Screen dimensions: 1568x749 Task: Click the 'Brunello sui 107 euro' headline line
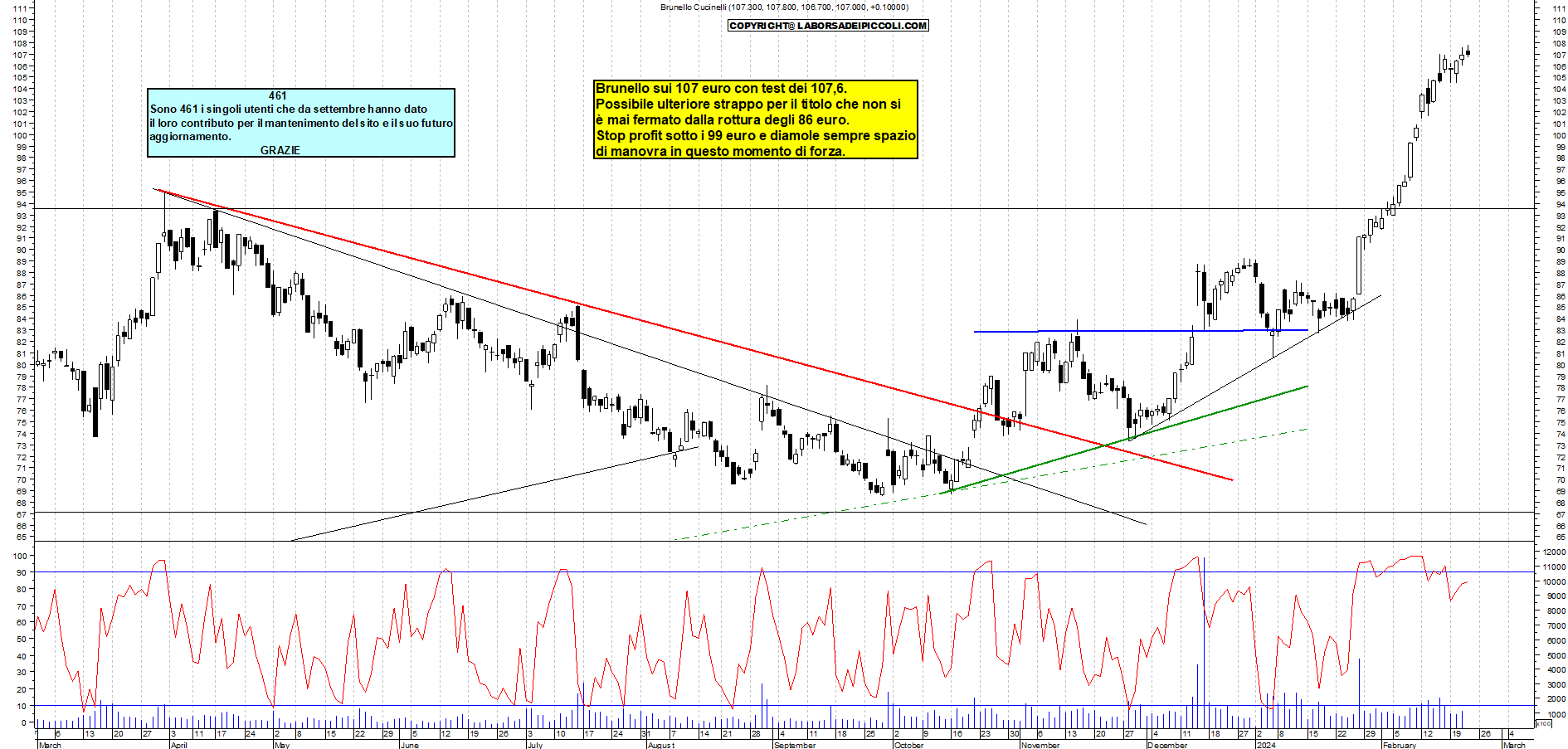tap(722, 88)
